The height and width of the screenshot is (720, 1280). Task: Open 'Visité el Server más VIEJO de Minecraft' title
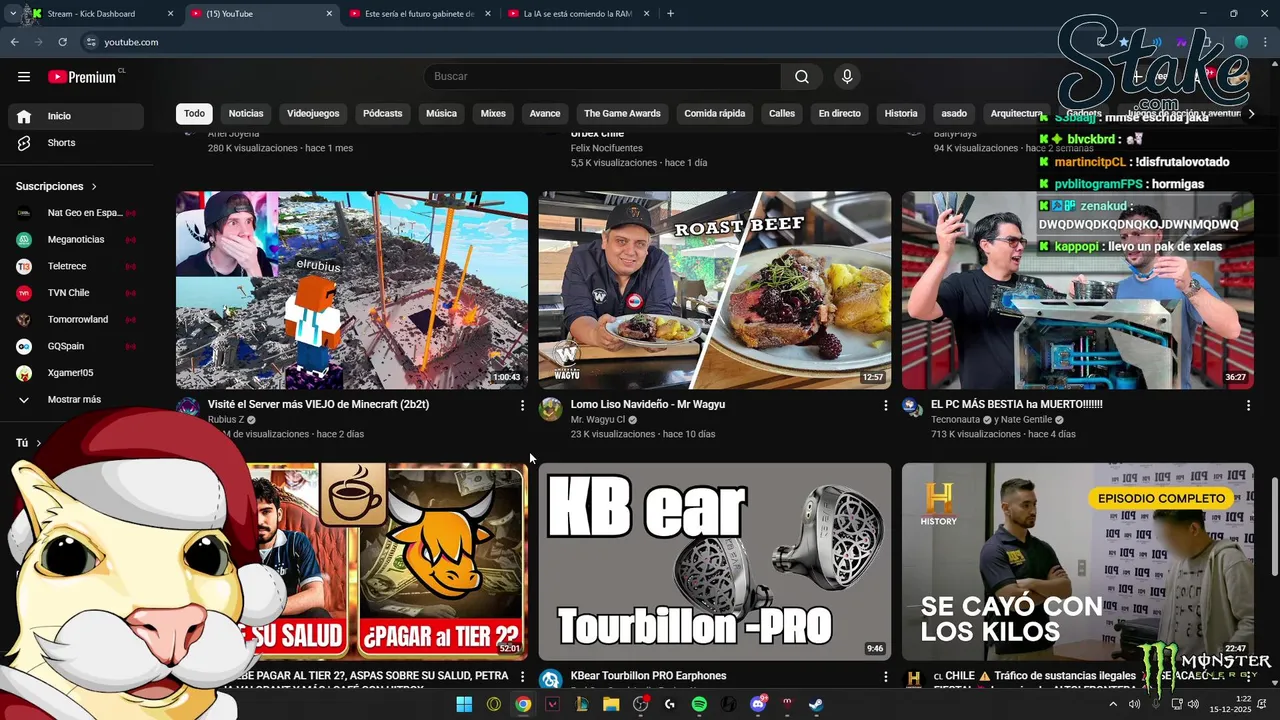[x=318, y=405]
